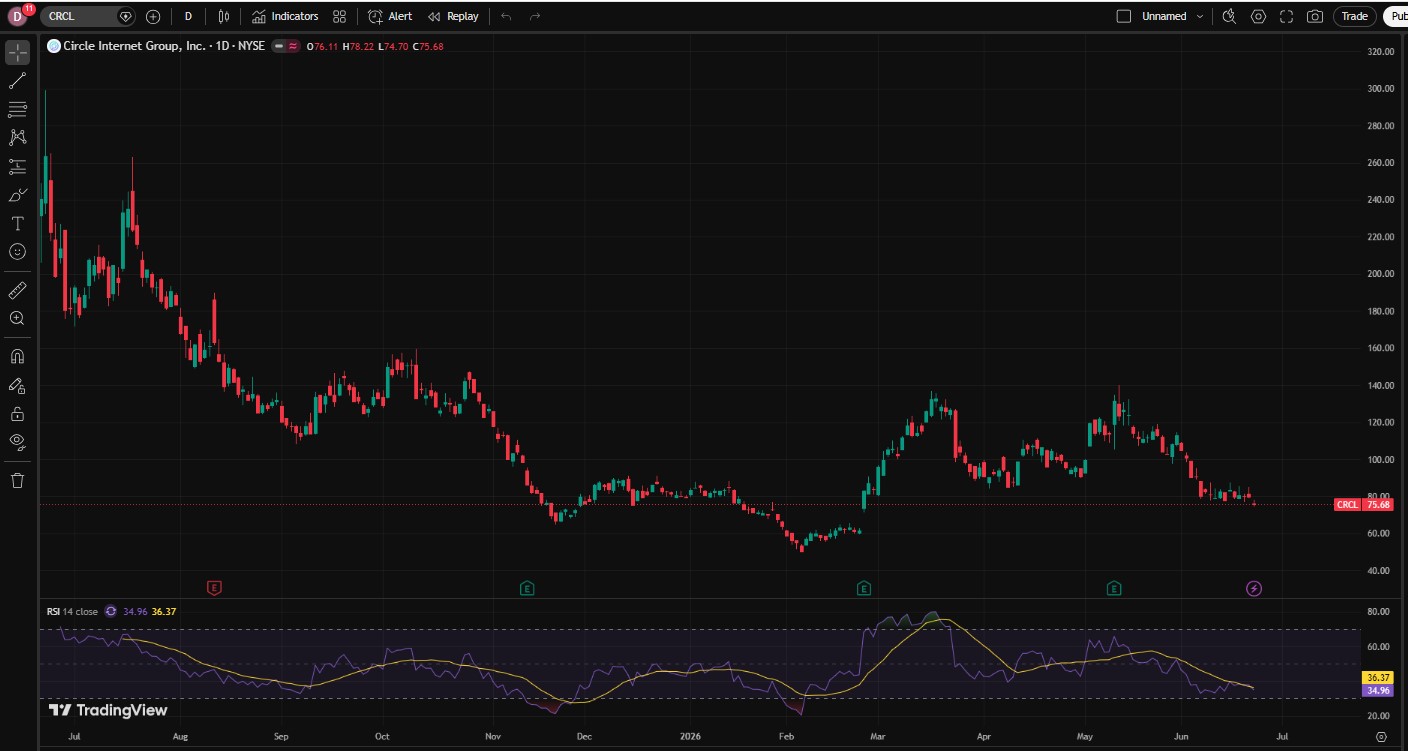Image resolution: width=1408 pixels, height=751 pixels.
Task: Click the purple refresh icon beside RSI
Action: click(111, 611)
